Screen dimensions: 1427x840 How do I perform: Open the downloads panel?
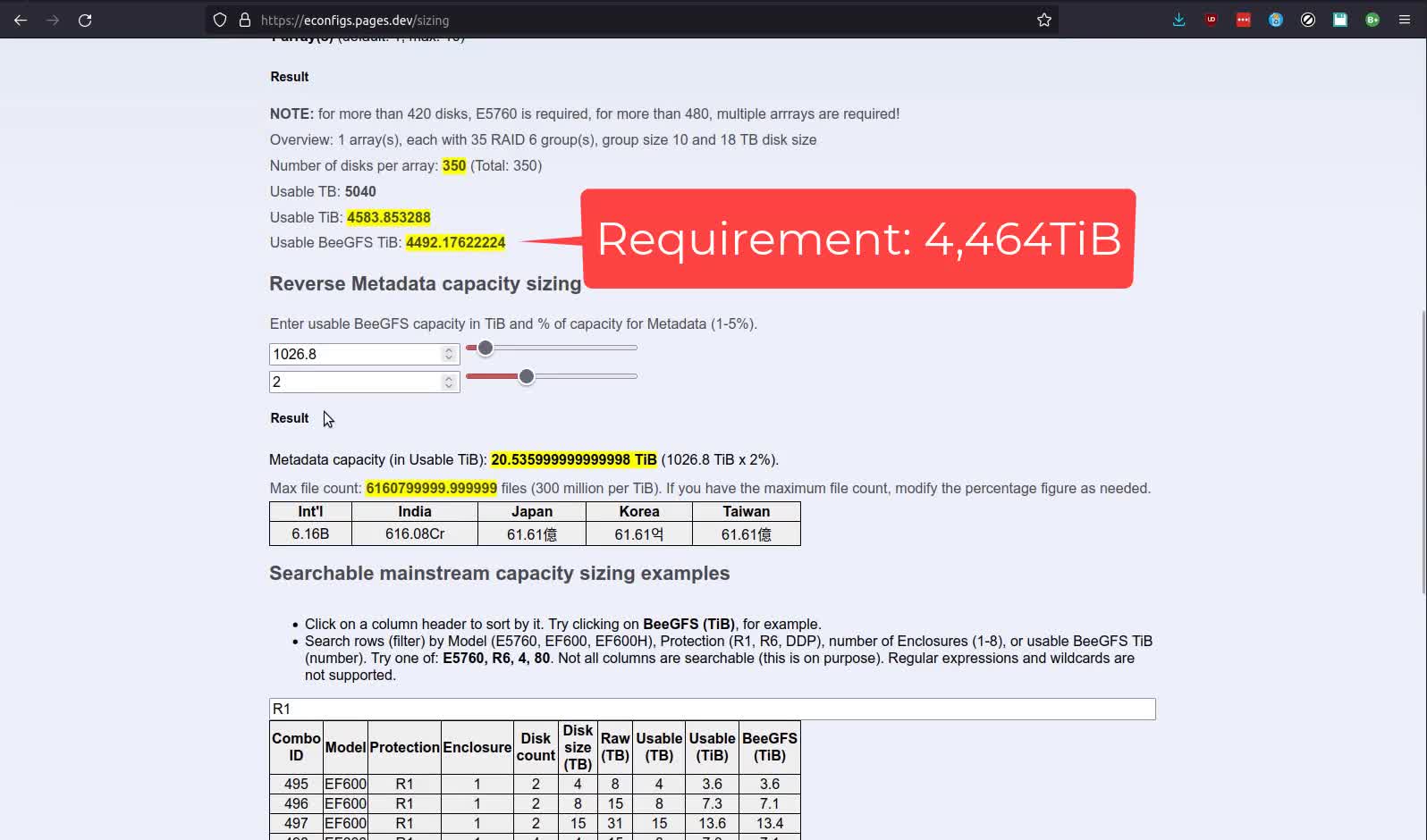1178,20
